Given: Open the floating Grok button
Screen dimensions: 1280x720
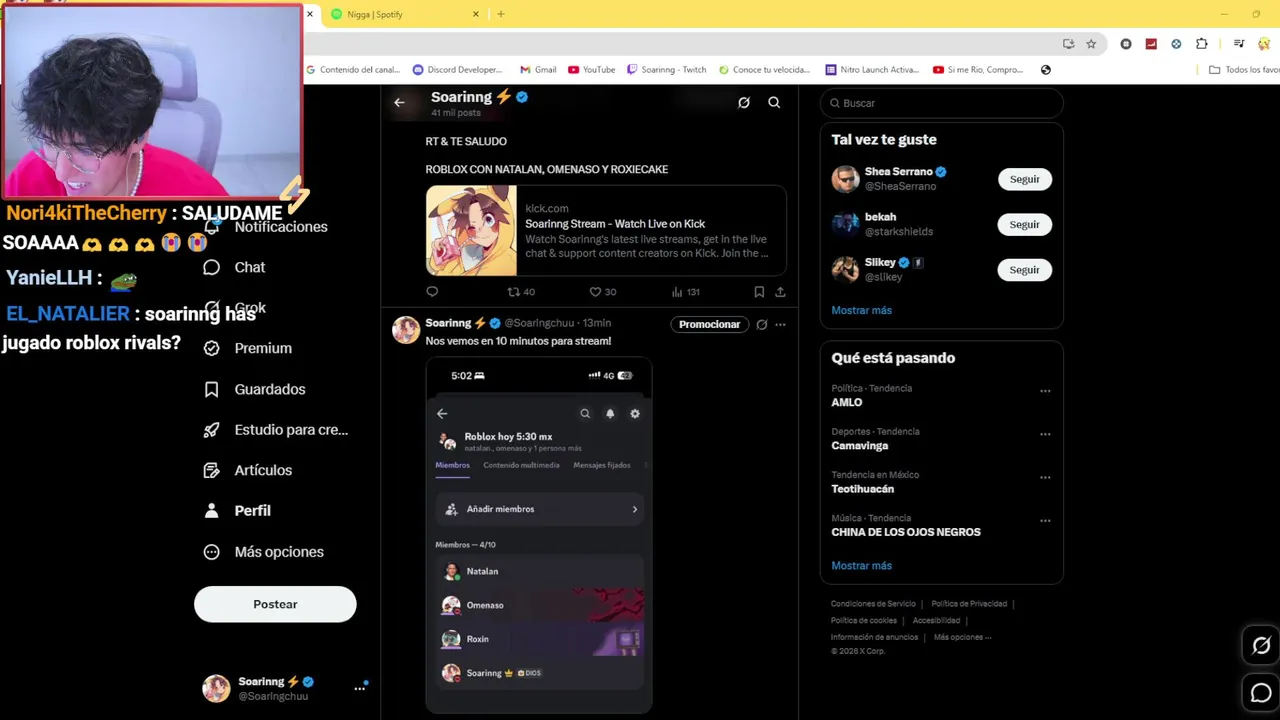Looking at the screenshot, I should [x=1261, y=646].
